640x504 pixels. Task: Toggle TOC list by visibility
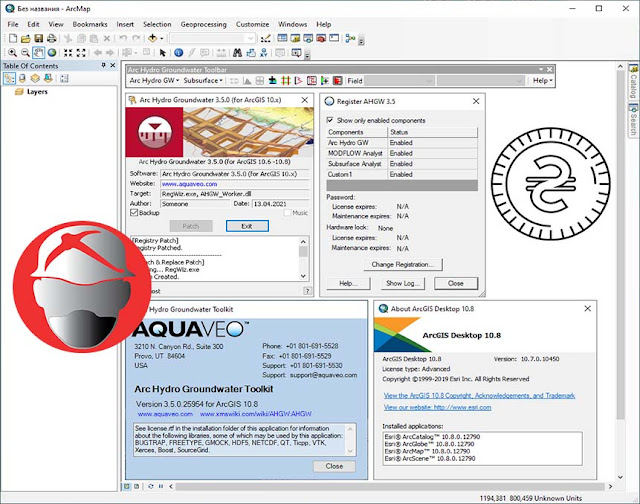point(35,78)
